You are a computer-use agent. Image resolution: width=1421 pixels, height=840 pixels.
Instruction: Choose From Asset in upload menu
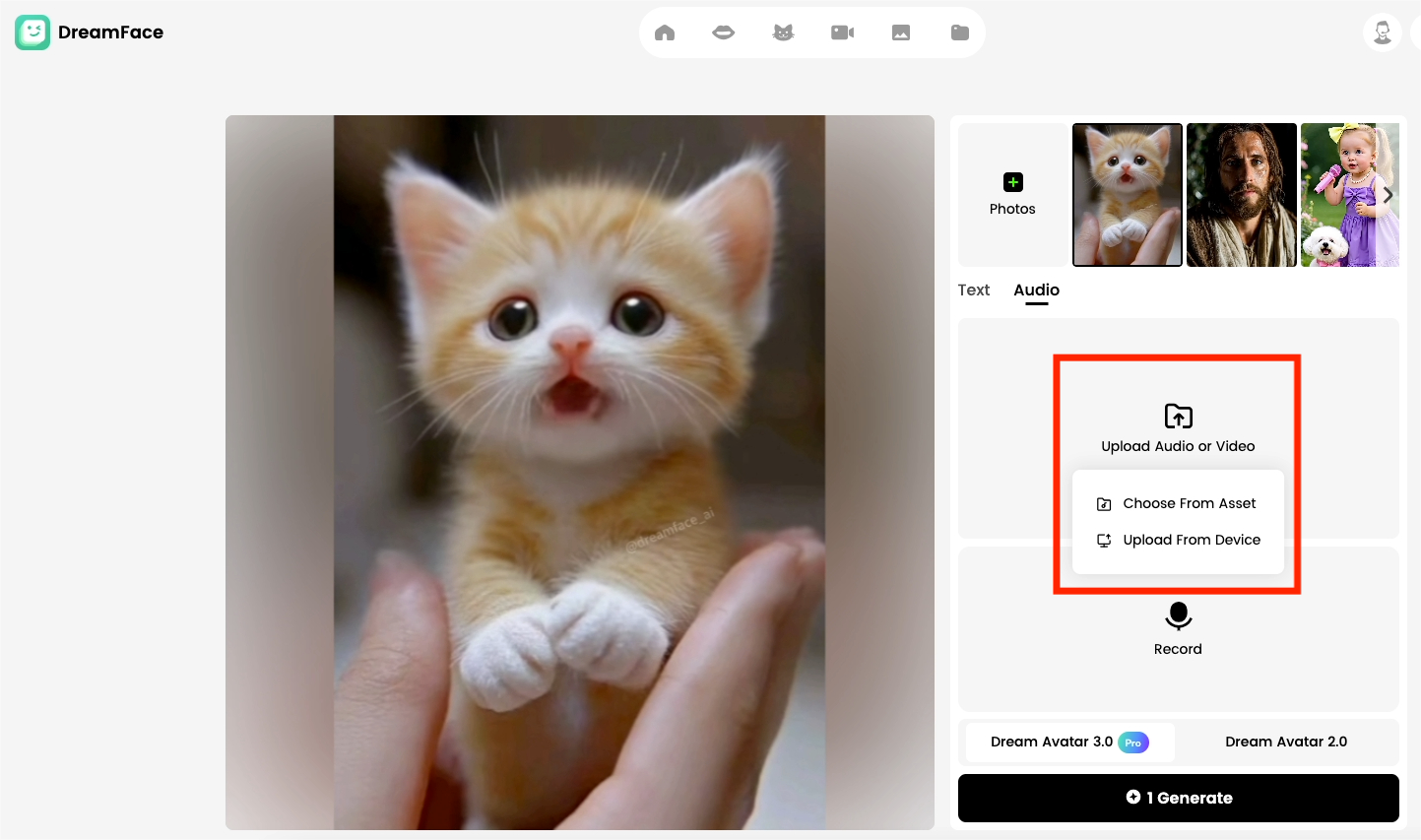(x=1189, y=503)
